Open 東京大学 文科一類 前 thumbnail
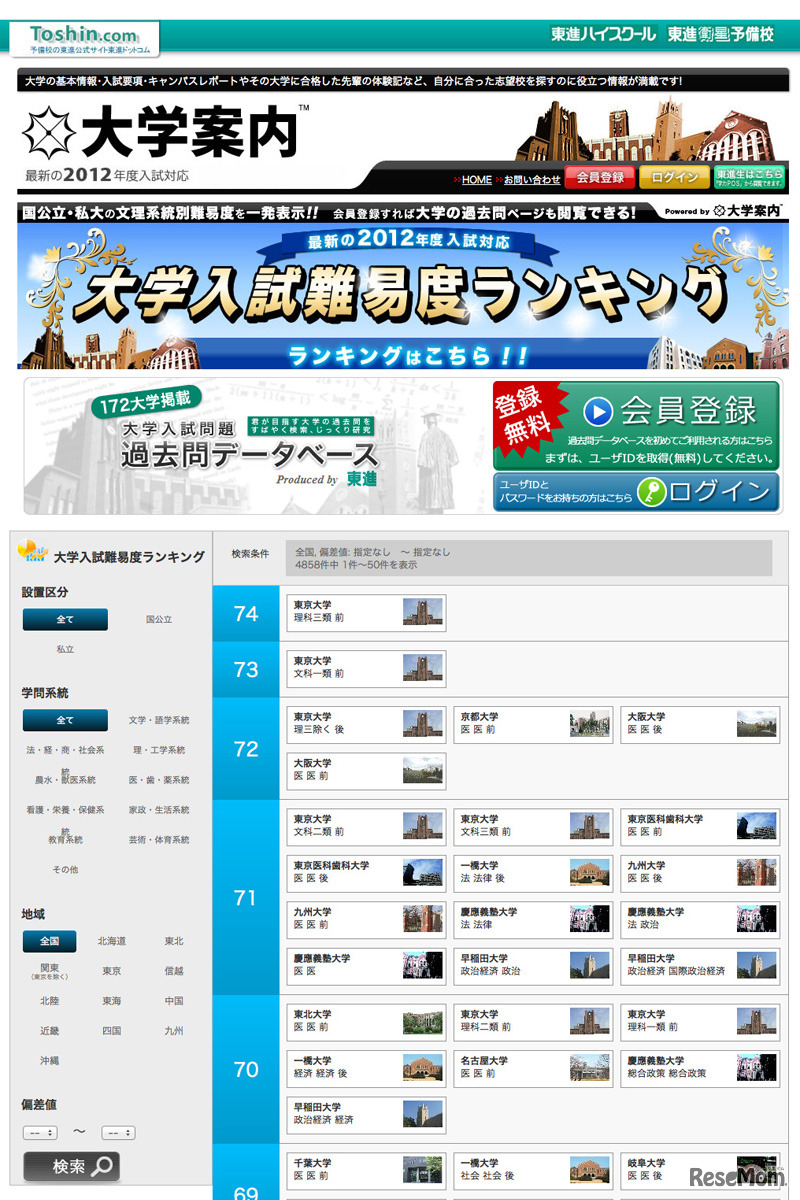This screenshot has height=1200, width=800. [x=422, y=668]
